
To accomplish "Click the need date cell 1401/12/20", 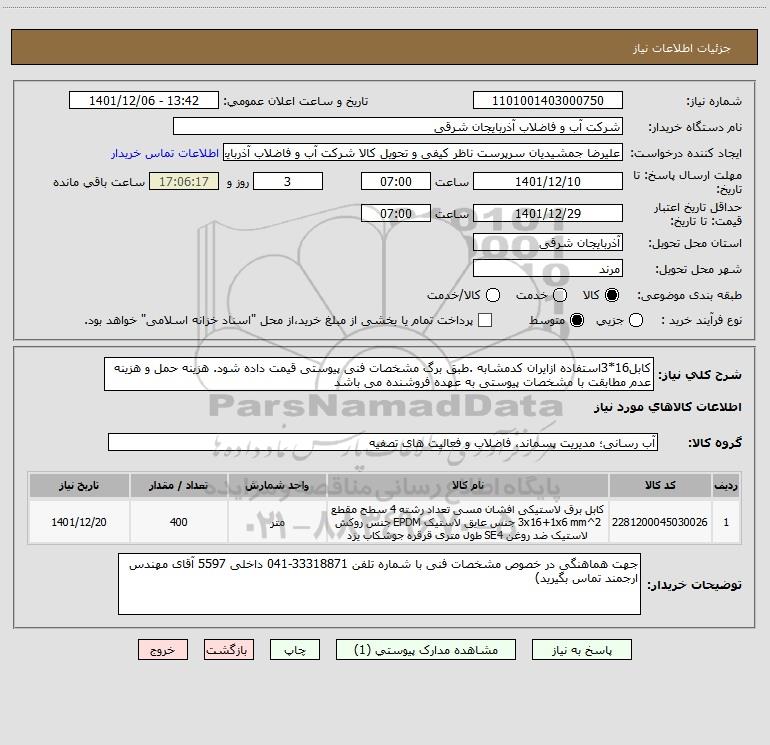I will tap(79, 522).
